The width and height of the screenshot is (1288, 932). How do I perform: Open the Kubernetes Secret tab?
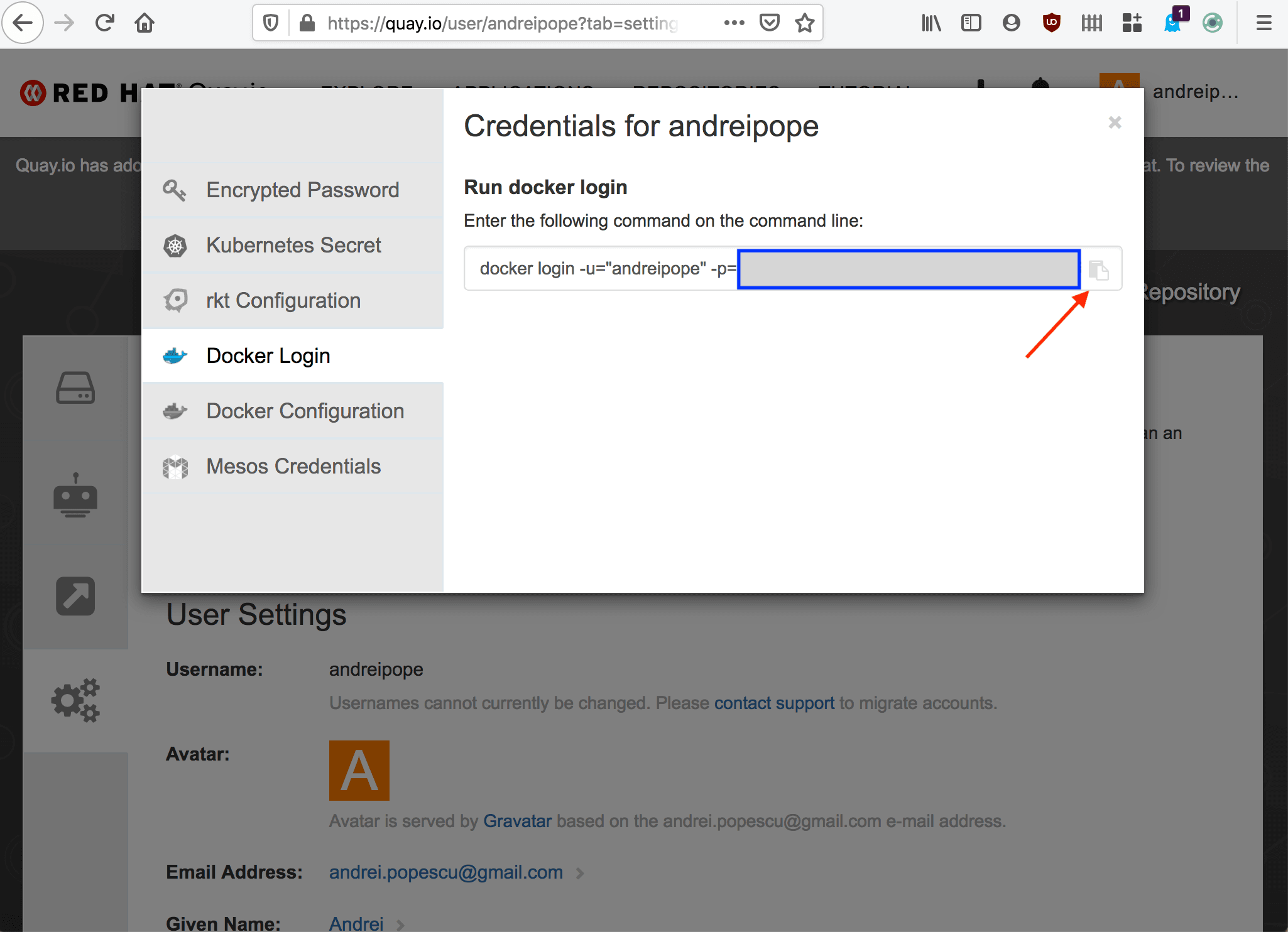click(x=293, y=245)
